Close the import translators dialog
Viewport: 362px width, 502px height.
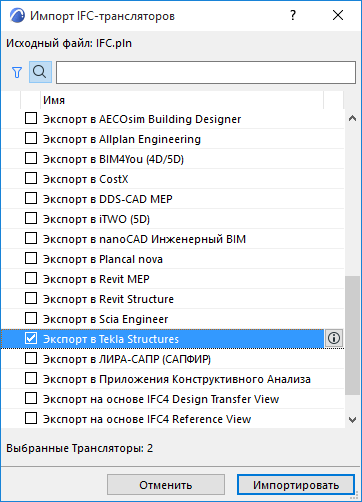[x=338, y=15]
